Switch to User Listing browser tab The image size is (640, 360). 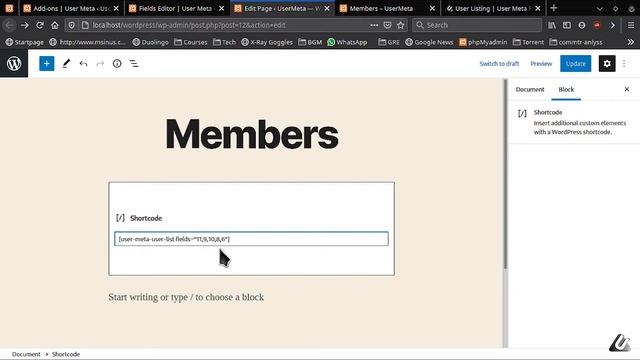point(490,8)
